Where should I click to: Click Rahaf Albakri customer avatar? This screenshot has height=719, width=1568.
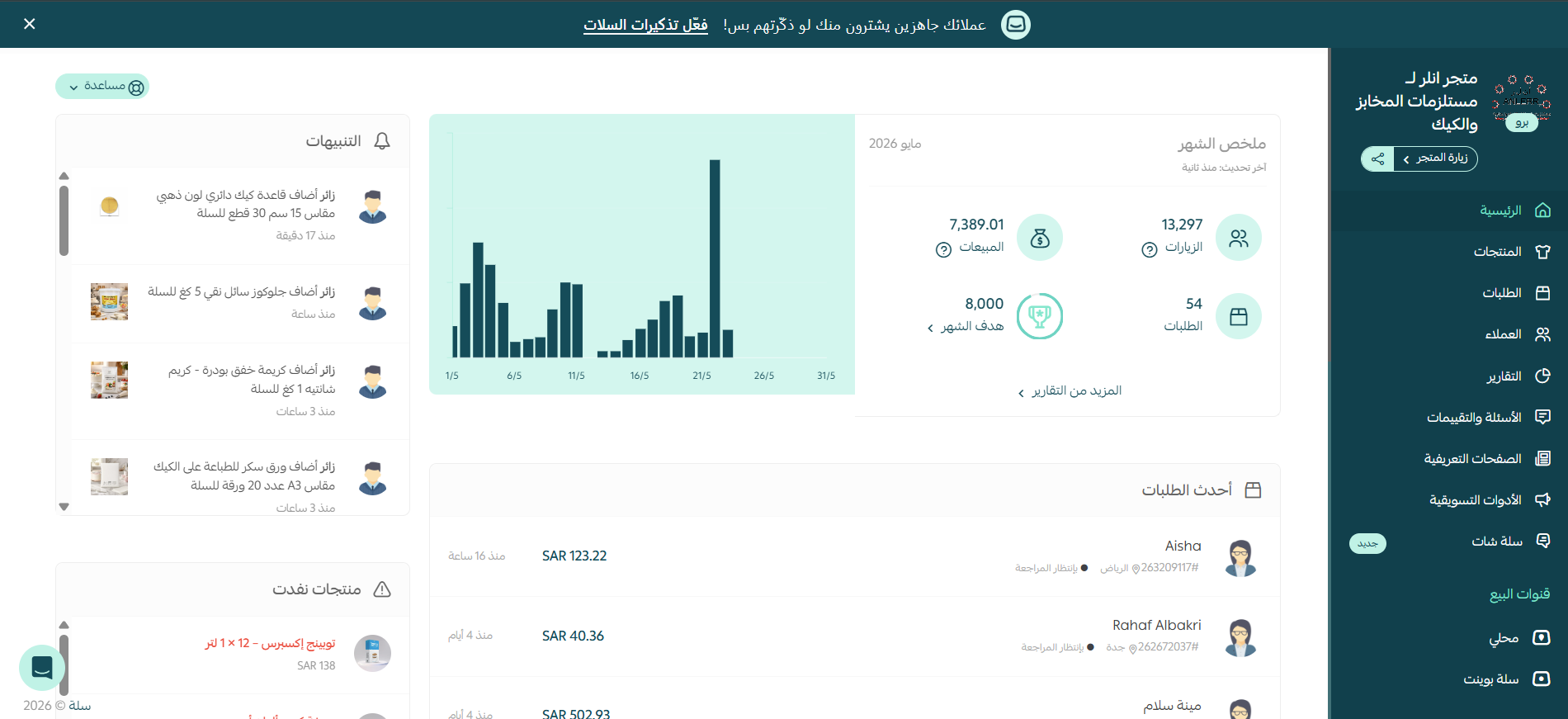click(1240, 637)
